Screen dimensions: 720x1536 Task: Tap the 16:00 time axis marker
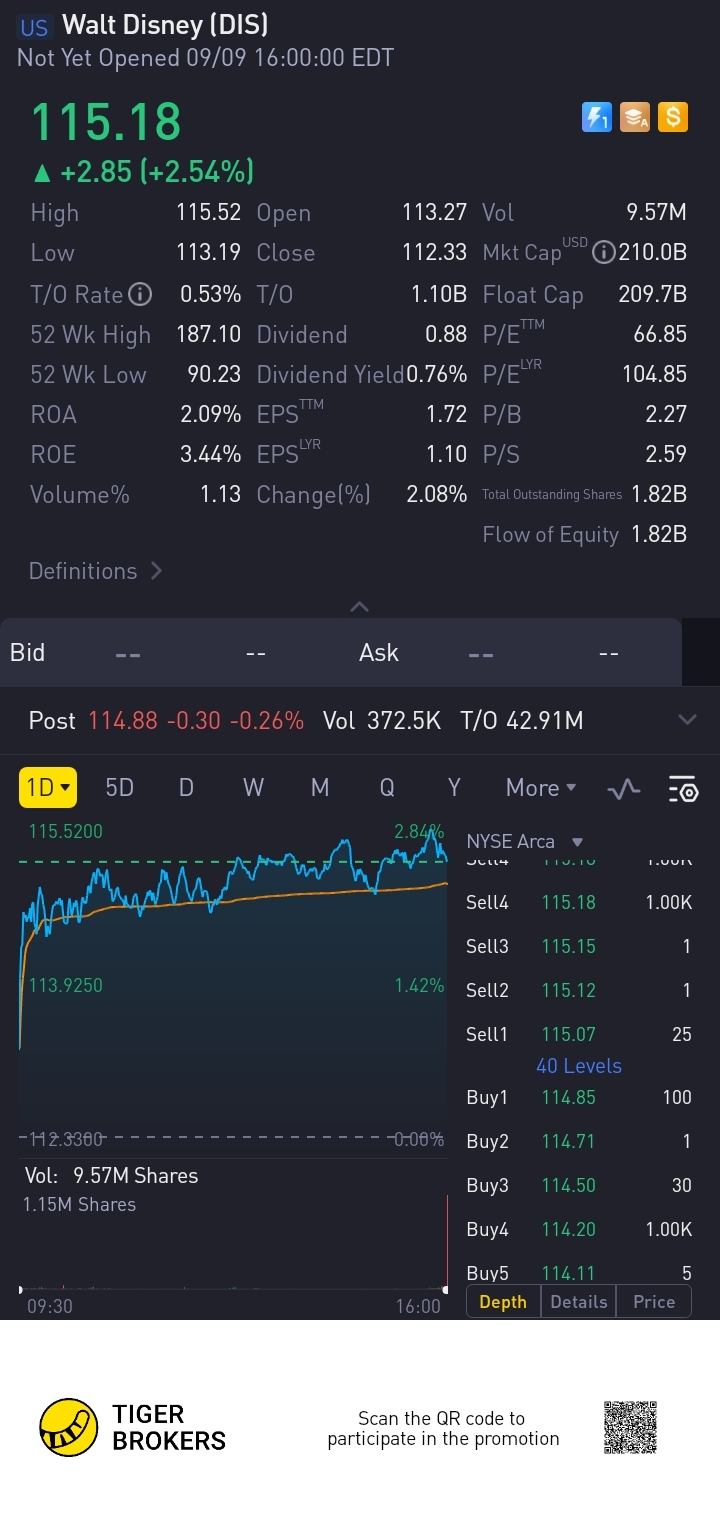pyautogui.click(x=418, y=1306)
